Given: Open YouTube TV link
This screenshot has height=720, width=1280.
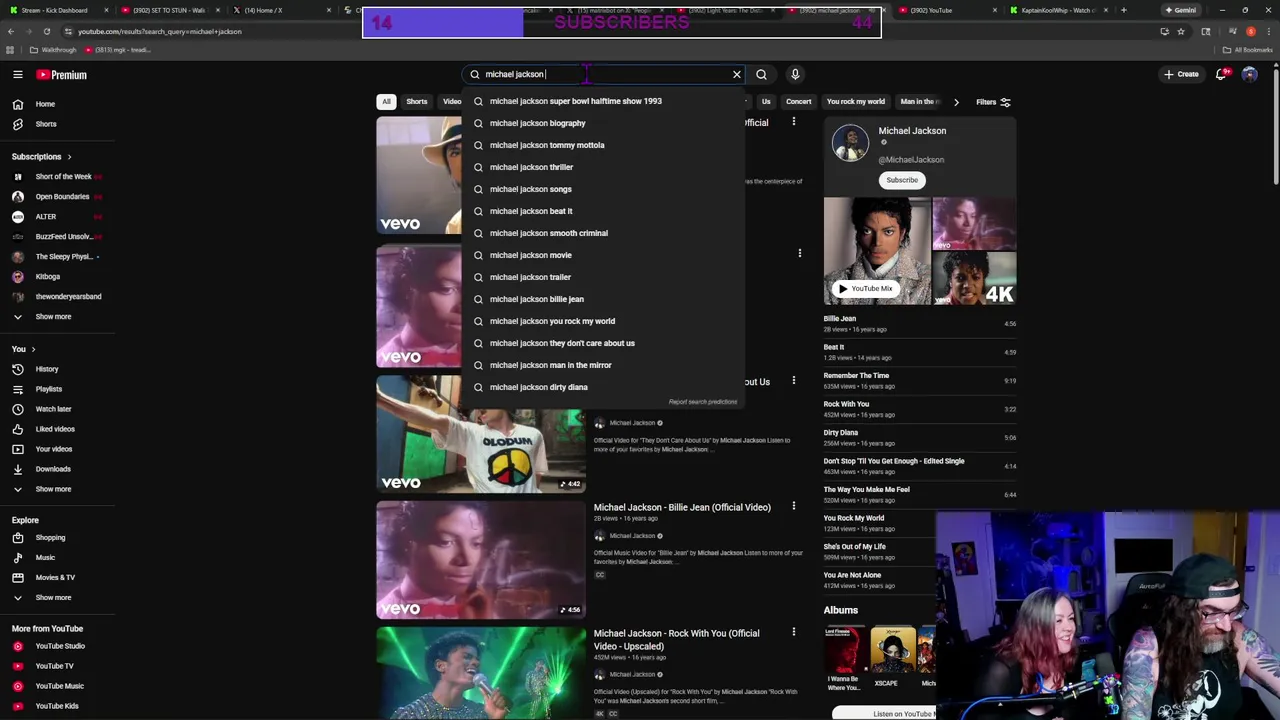Looking at the screenshot, I should pyautogui.click(x=57, y=666).
